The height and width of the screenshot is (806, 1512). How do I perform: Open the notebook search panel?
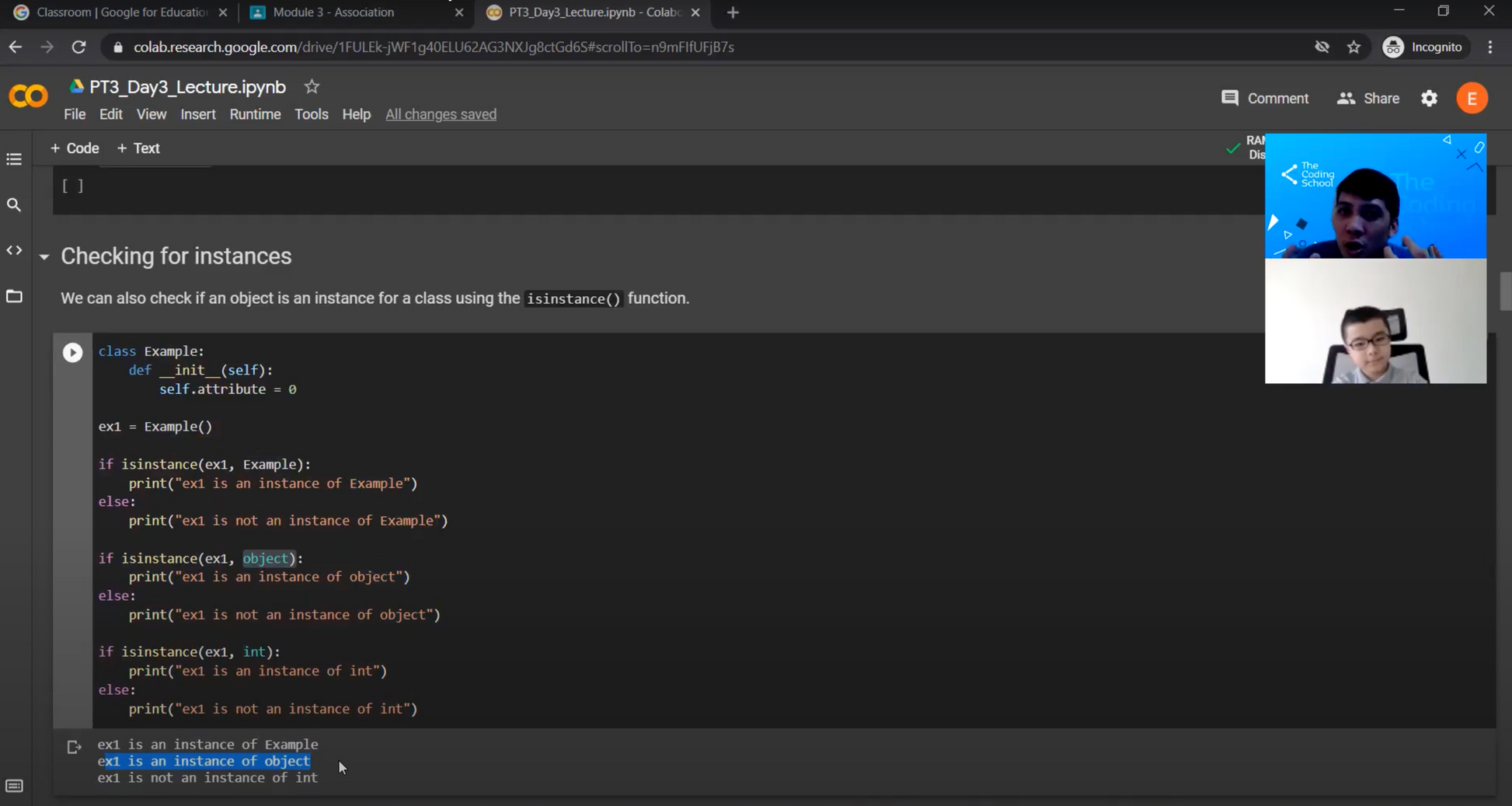(14, 204)
